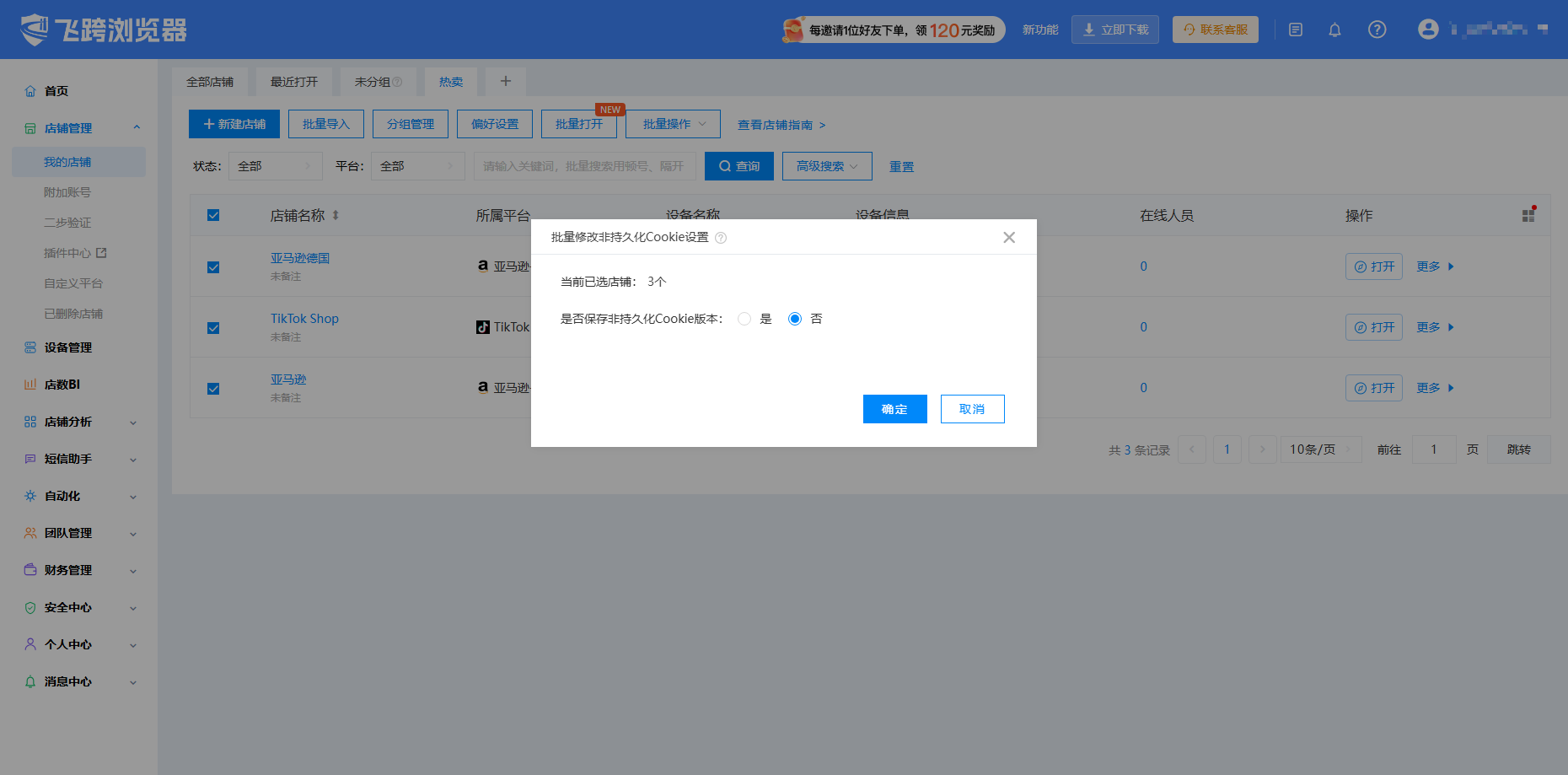
Task: Click the red envelope reward banner
Action: tap(894, 30)
